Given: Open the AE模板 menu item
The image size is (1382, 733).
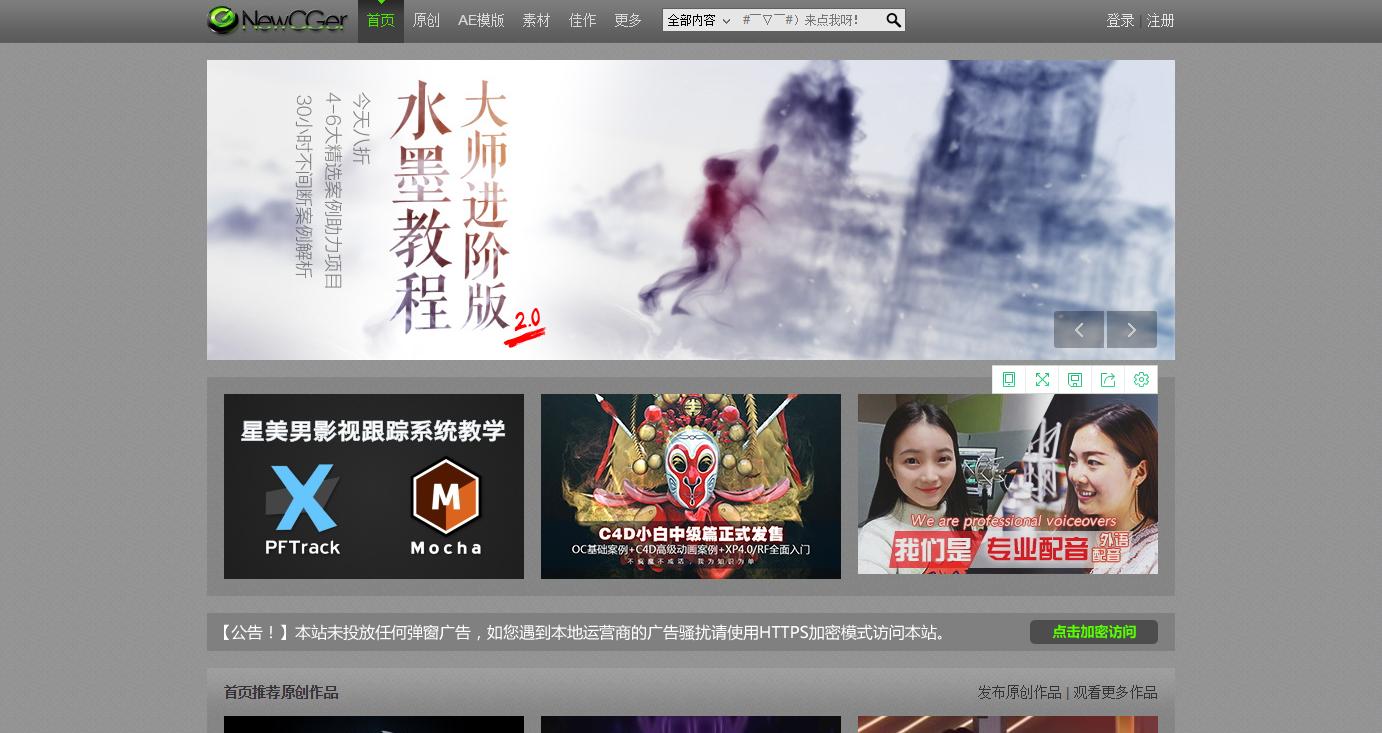Looking at the screenshot, I should point(481,20).
